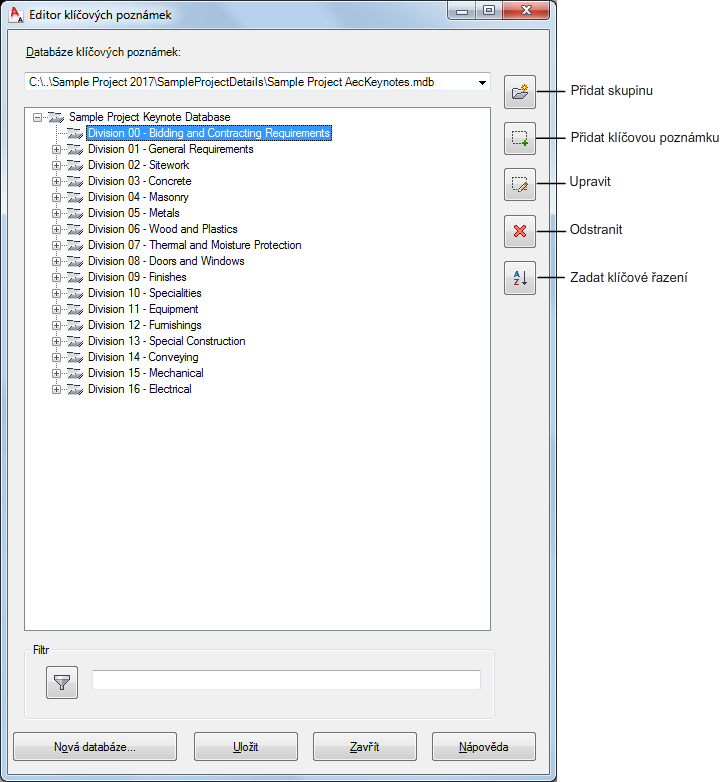Viewport: 728px width, 782px height.
Task: Click the red X Remove button
Action: click(520, 231)
